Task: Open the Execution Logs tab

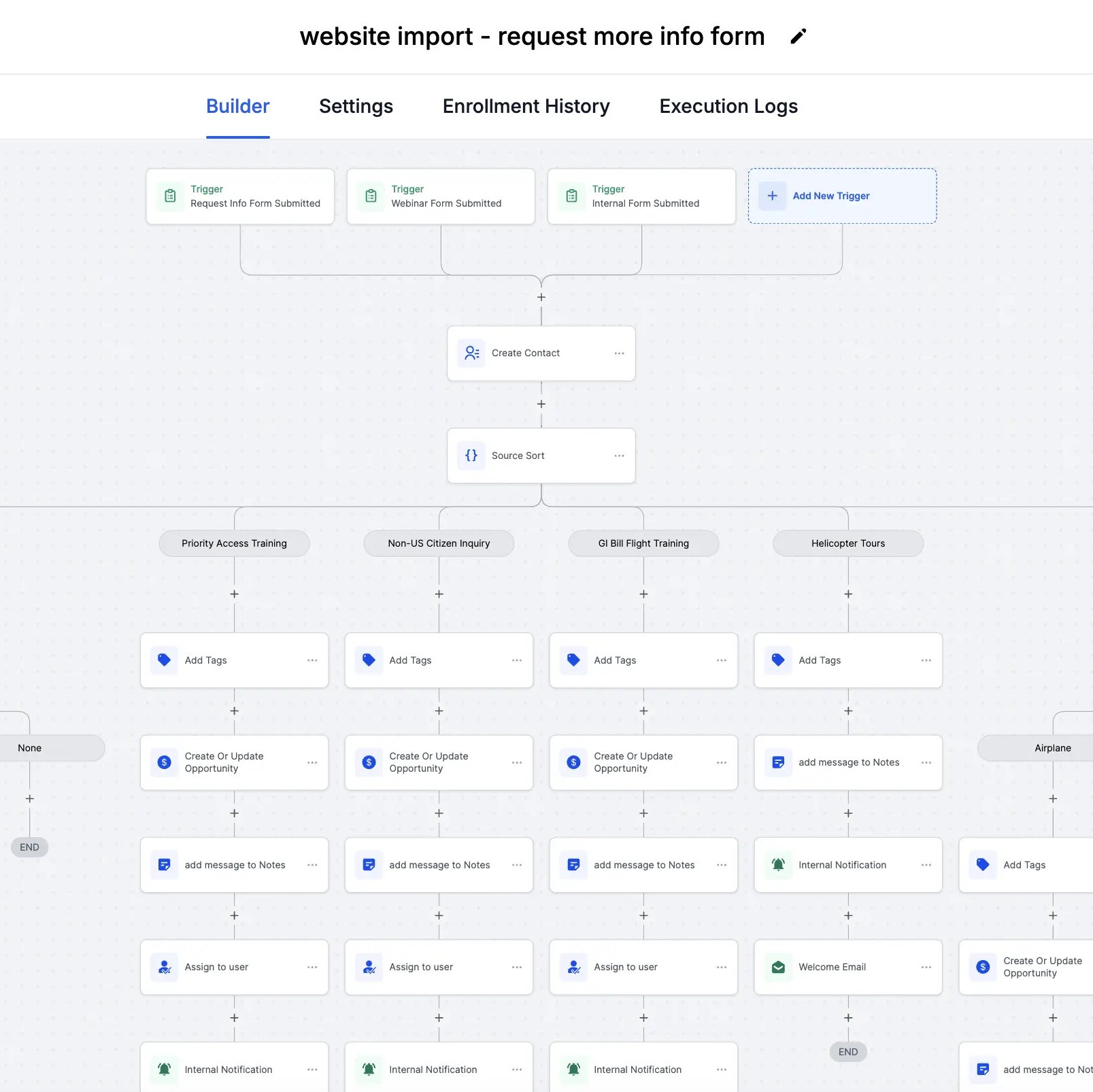Action: (728, 106)
